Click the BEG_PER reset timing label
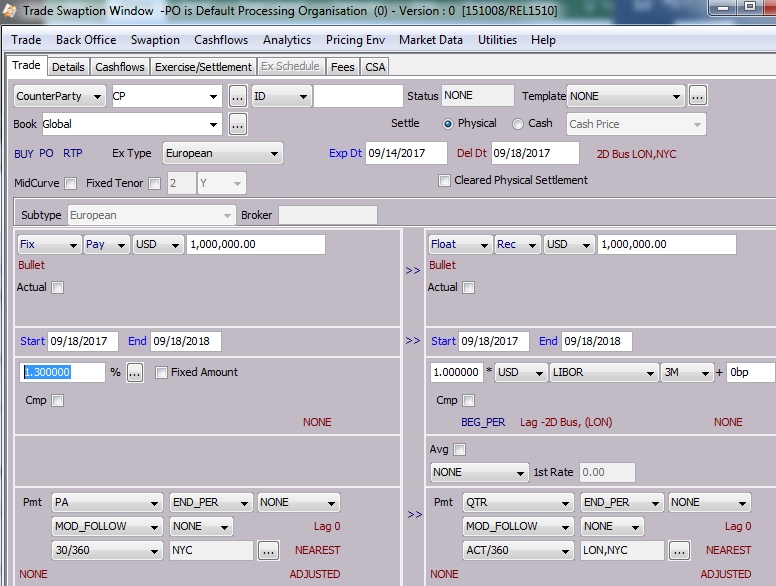This screenshot has height=586, width=776. (x=483, y=423)
